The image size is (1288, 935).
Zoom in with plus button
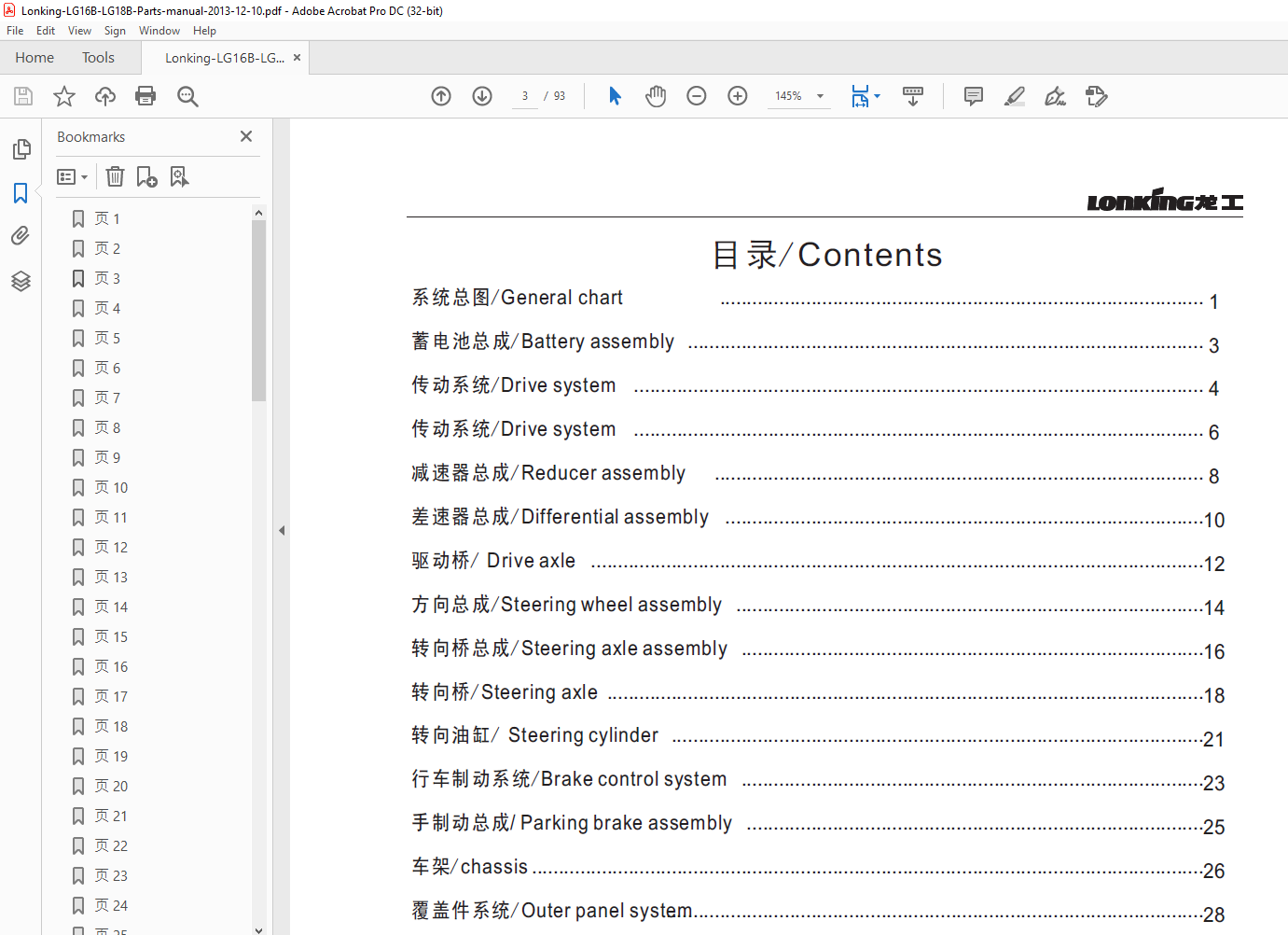pyautogui.click(x=738, y=96)
